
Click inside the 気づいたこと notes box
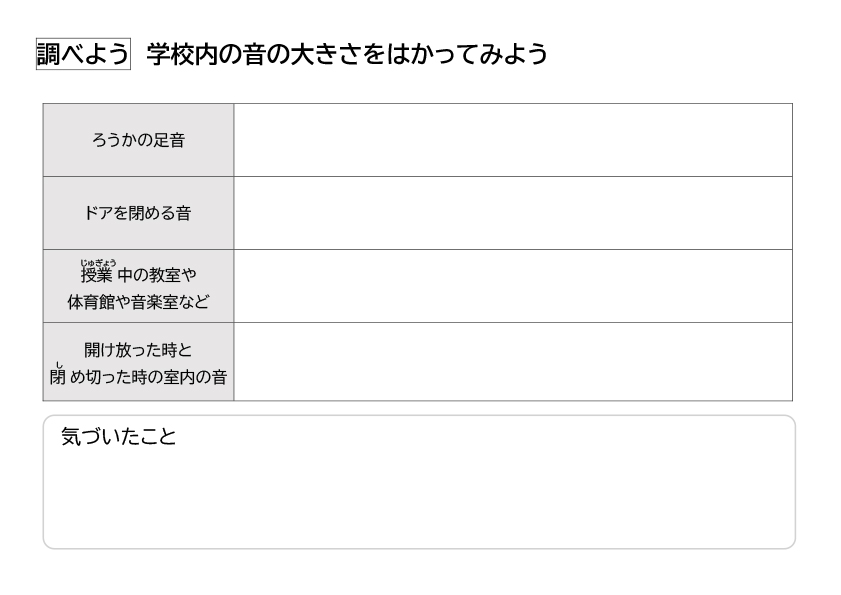(x=419, y=482)
